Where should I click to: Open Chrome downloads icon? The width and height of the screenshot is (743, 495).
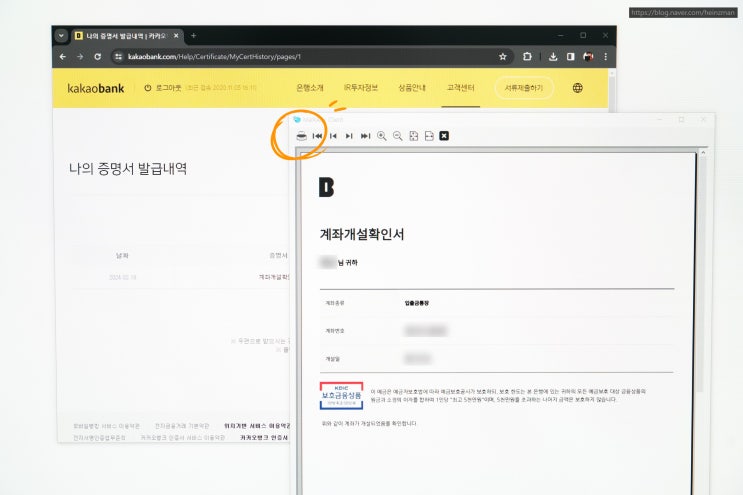(x=553, y=56)
